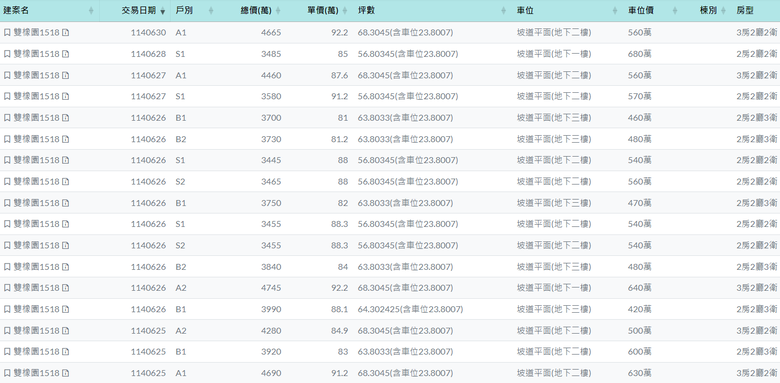This screenshot has height=383, width=780.
Task: Open document icon on the 3990 B1 row
Action: tap(66, 309)
